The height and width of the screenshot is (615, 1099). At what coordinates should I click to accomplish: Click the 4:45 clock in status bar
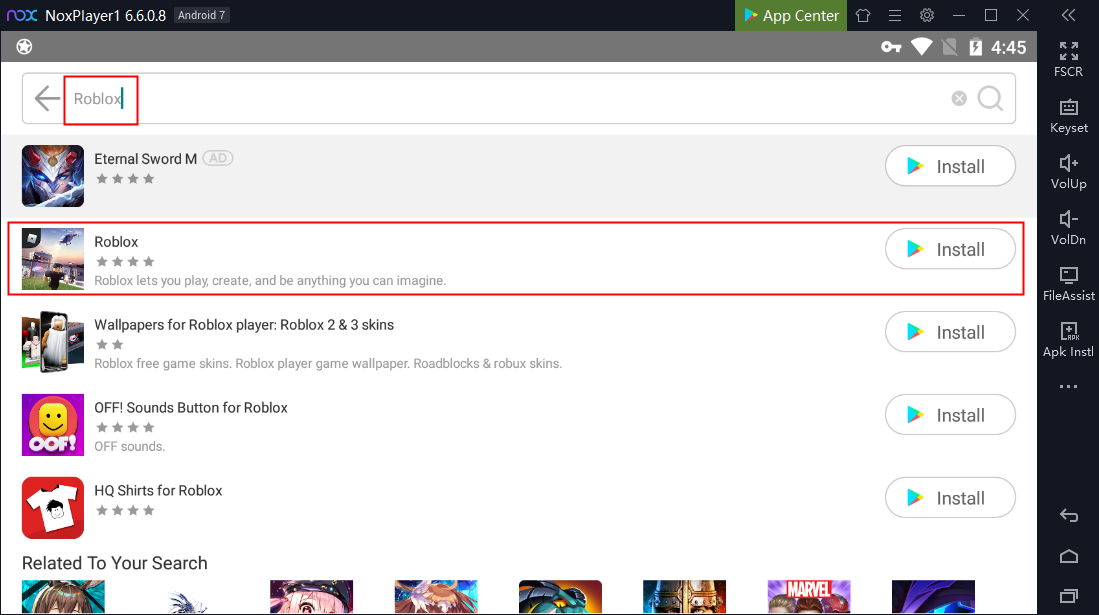(x=1009, y=47)
